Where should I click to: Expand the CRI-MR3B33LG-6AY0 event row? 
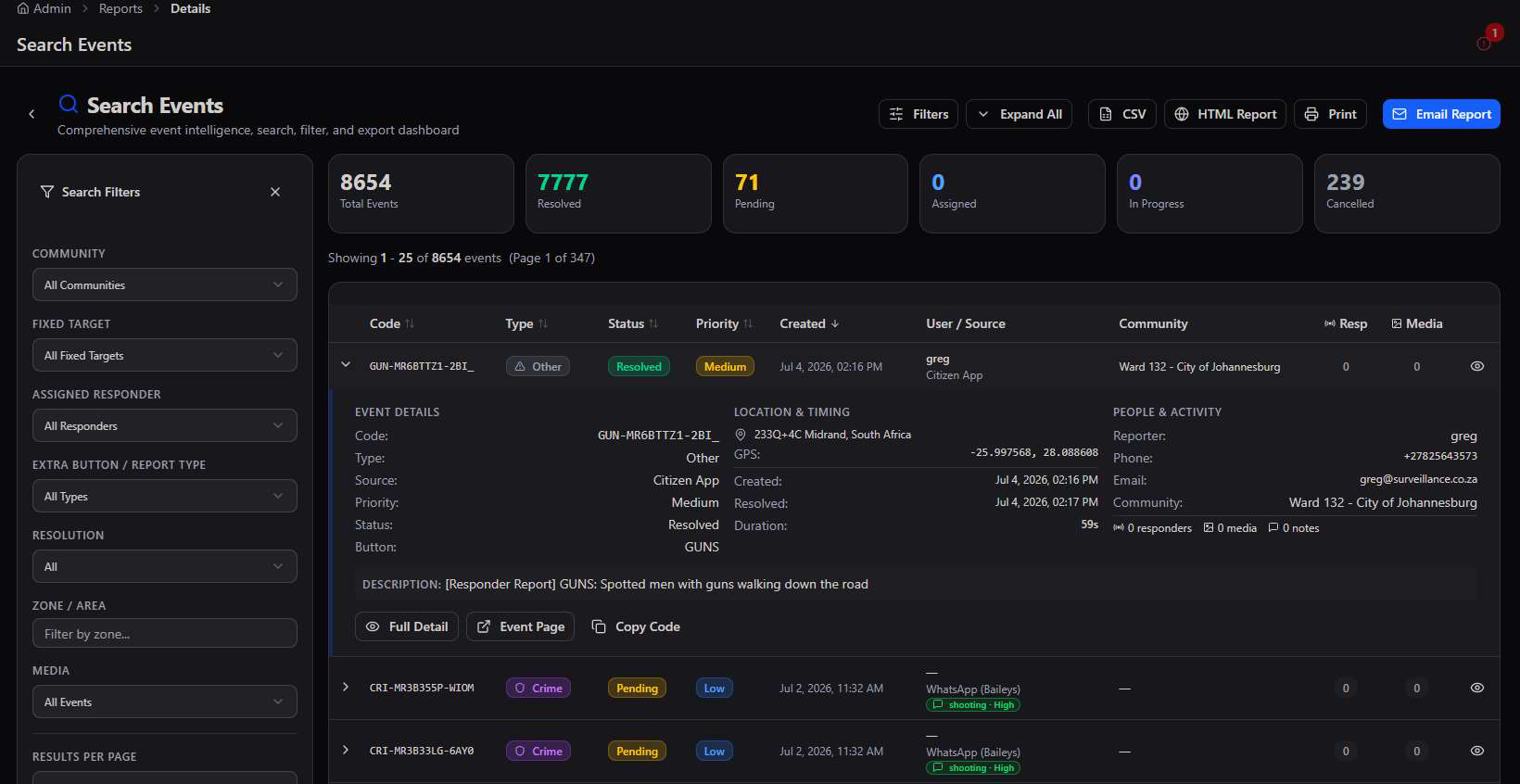coord(346,750)
